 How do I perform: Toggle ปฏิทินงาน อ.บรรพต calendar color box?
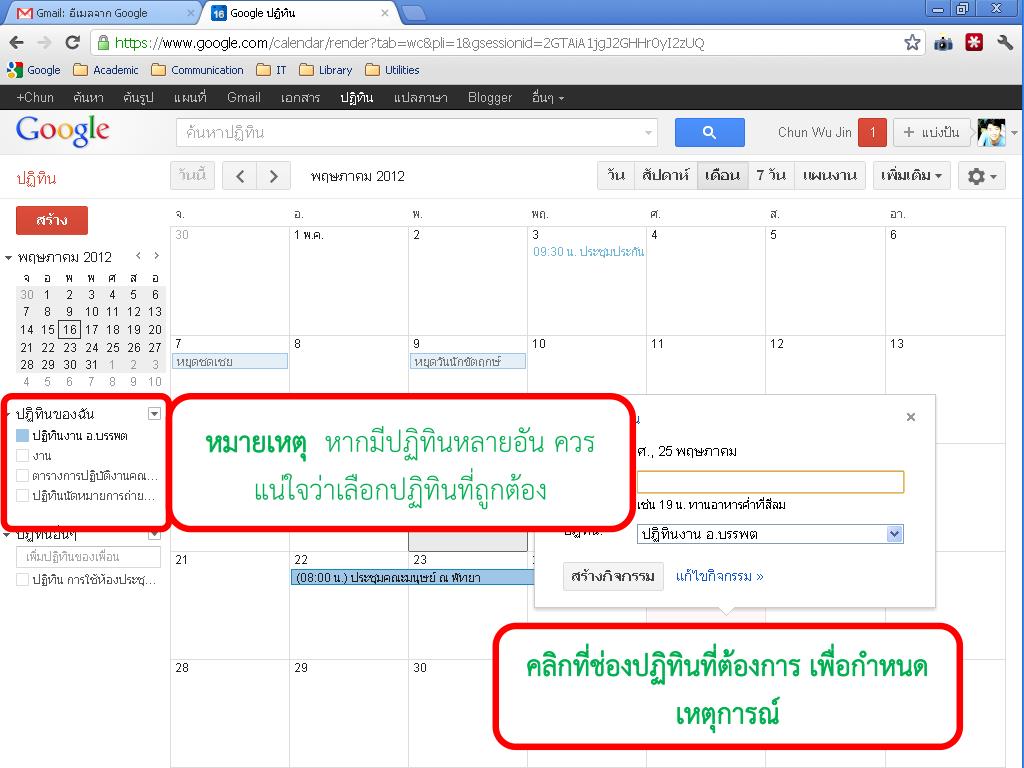[x=22, y=436]
